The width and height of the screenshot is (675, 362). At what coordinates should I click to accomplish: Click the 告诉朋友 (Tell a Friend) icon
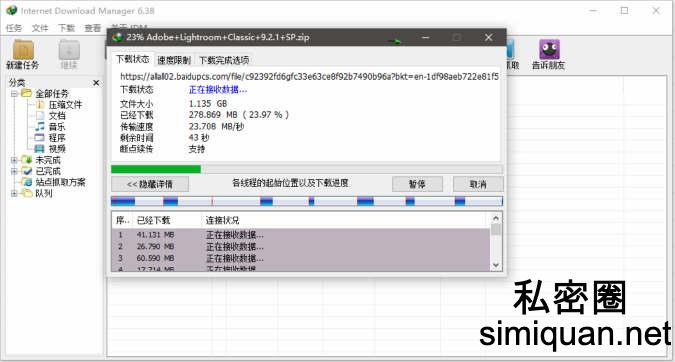coord(548,54)
